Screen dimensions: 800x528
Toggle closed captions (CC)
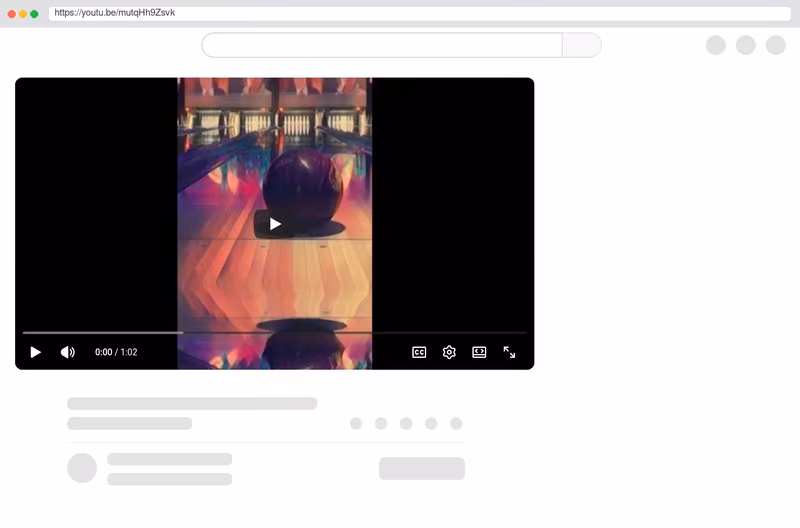[x=419, y=352]
